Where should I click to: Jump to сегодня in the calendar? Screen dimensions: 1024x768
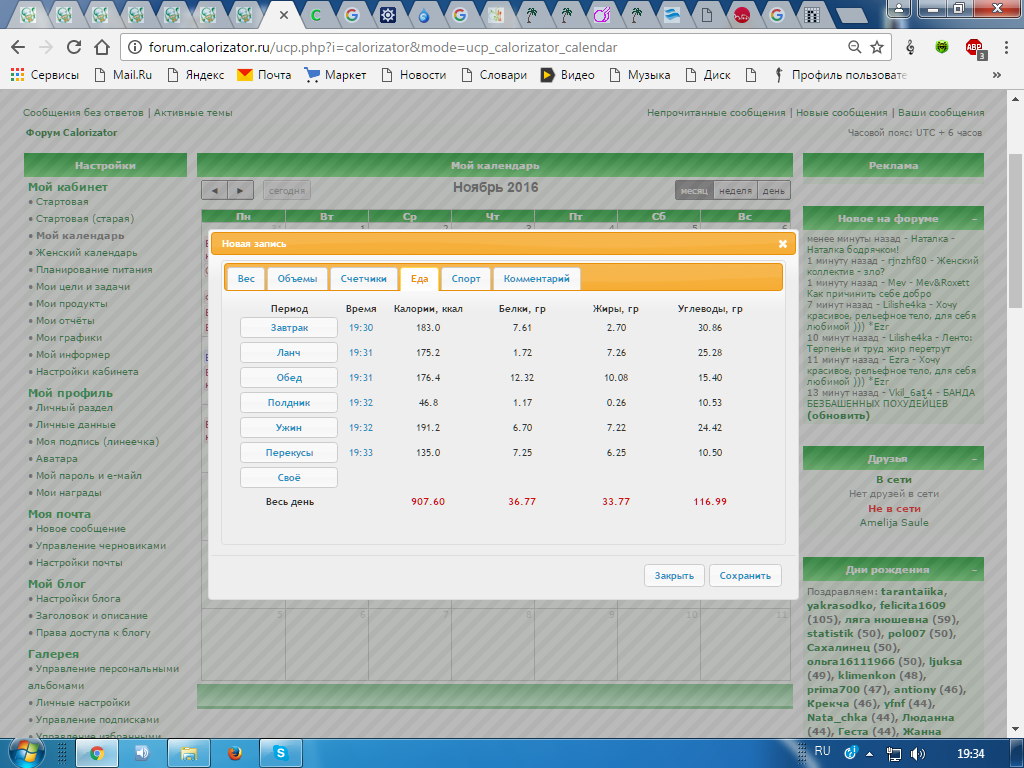pos(287,191)
